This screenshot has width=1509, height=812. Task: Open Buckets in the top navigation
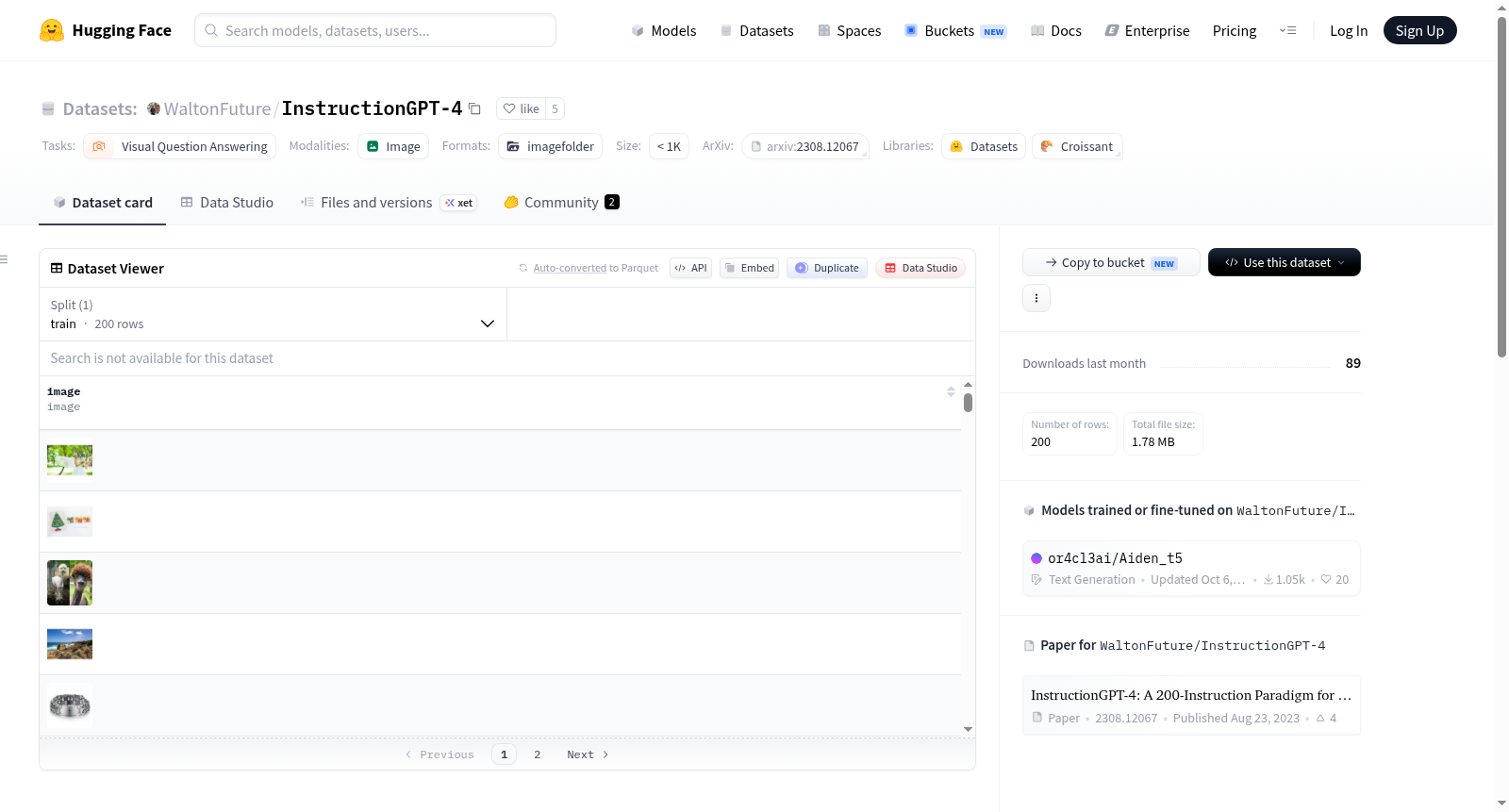955,30
